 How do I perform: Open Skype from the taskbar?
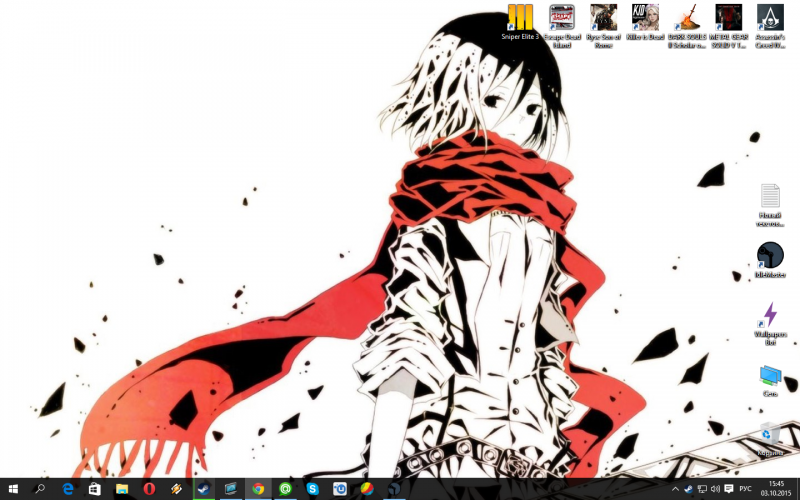(x=312, y=489)
